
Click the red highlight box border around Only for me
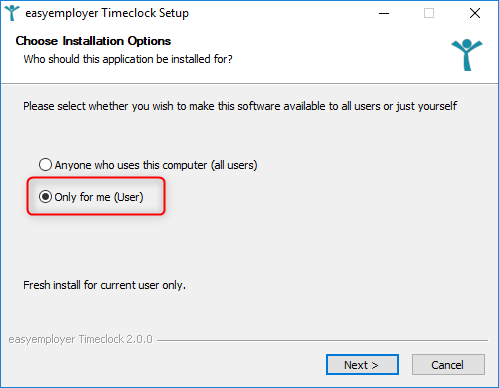[x=96, y=178]
